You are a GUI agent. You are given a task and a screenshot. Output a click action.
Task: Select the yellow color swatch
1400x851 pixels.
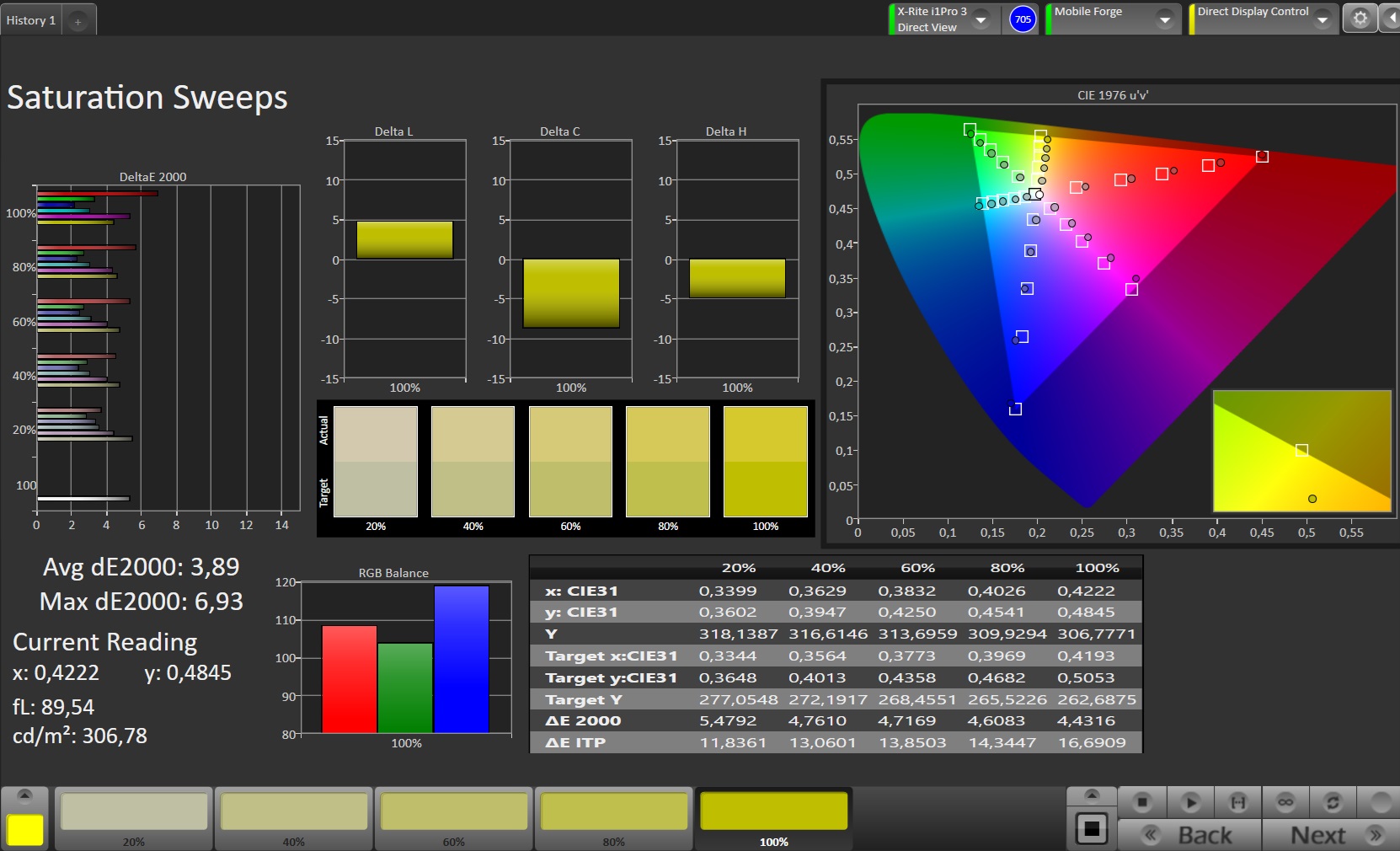25,830
